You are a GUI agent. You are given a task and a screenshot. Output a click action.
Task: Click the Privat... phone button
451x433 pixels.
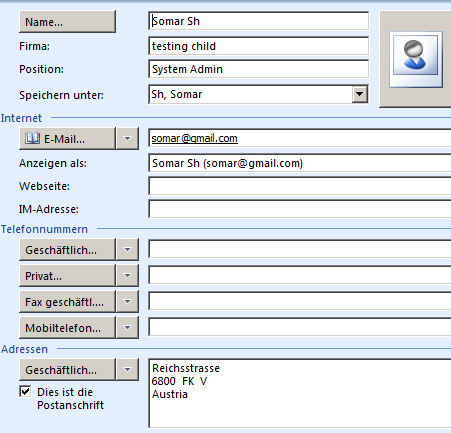pyautogui.click(x=67, y=276)
